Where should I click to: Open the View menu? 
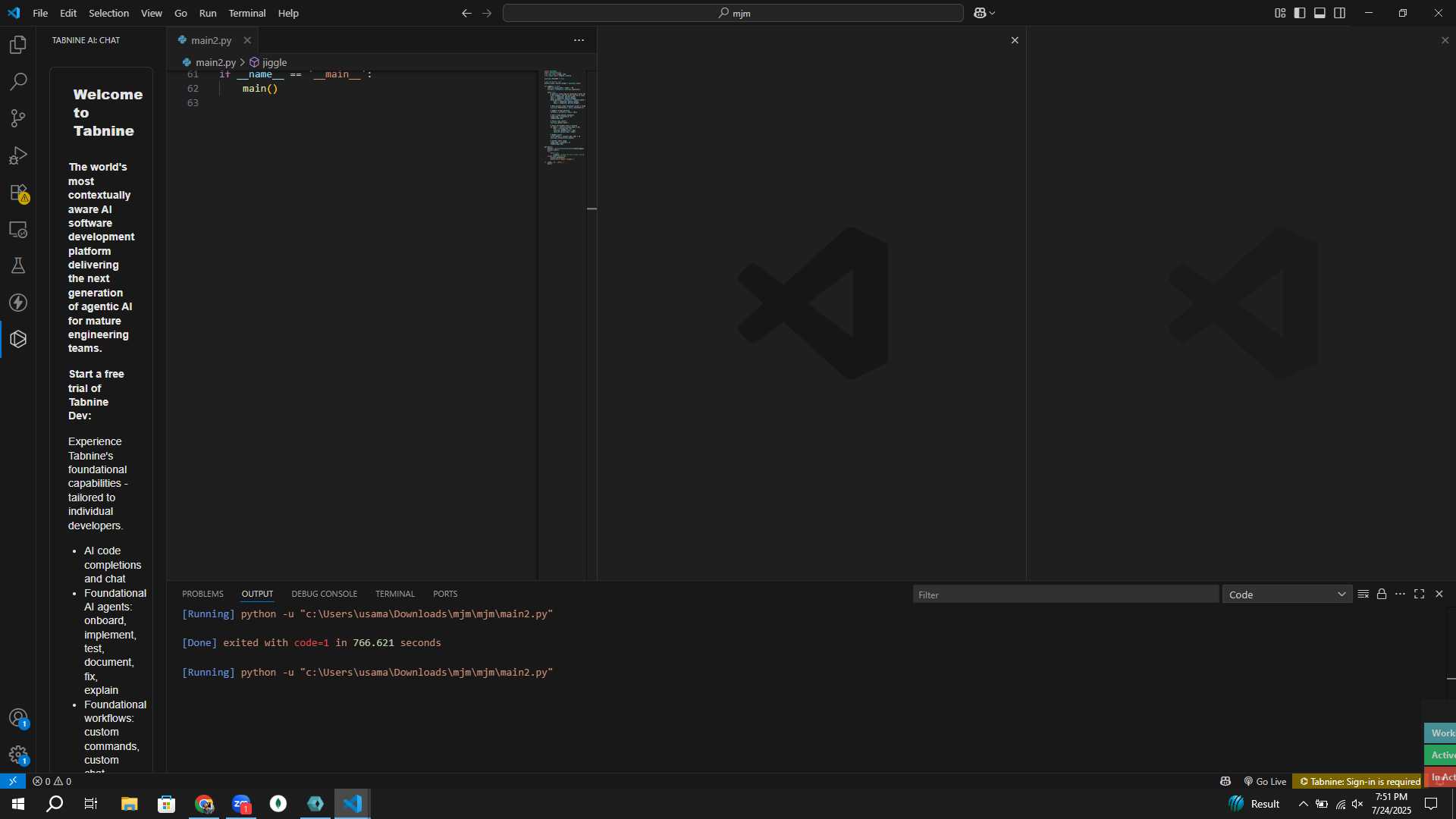click(x=151, y=13)
